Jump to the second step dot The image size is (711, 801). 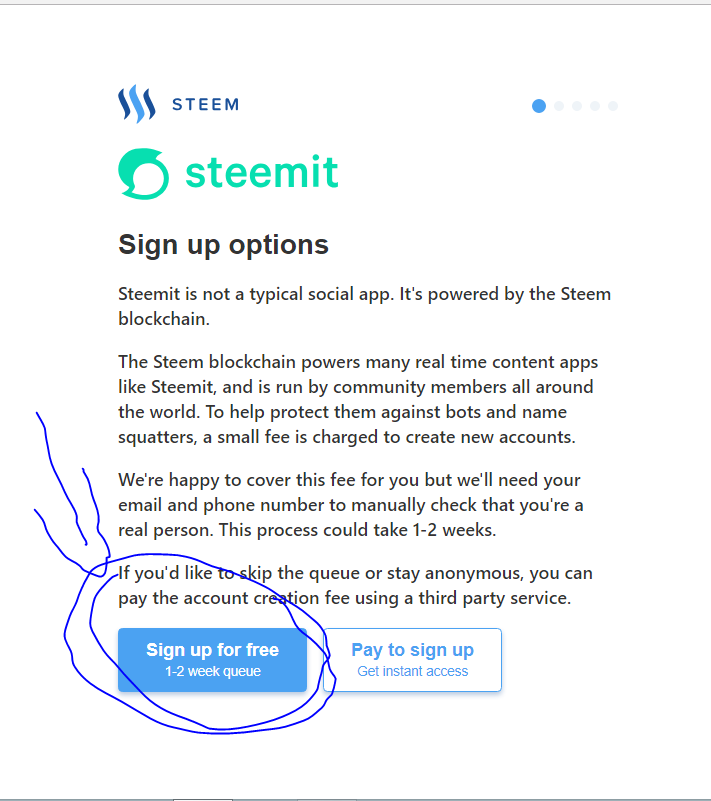[559, 105]
